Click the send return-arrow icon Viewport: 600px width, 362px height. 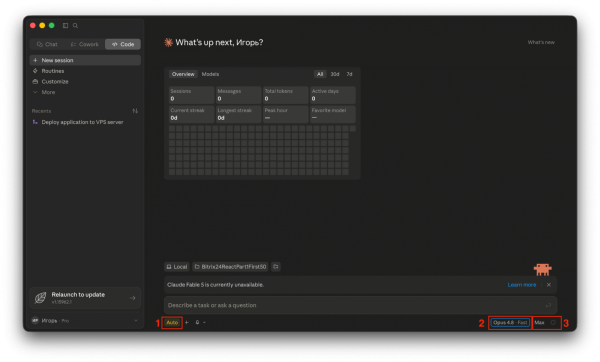(x=548, y=305)
